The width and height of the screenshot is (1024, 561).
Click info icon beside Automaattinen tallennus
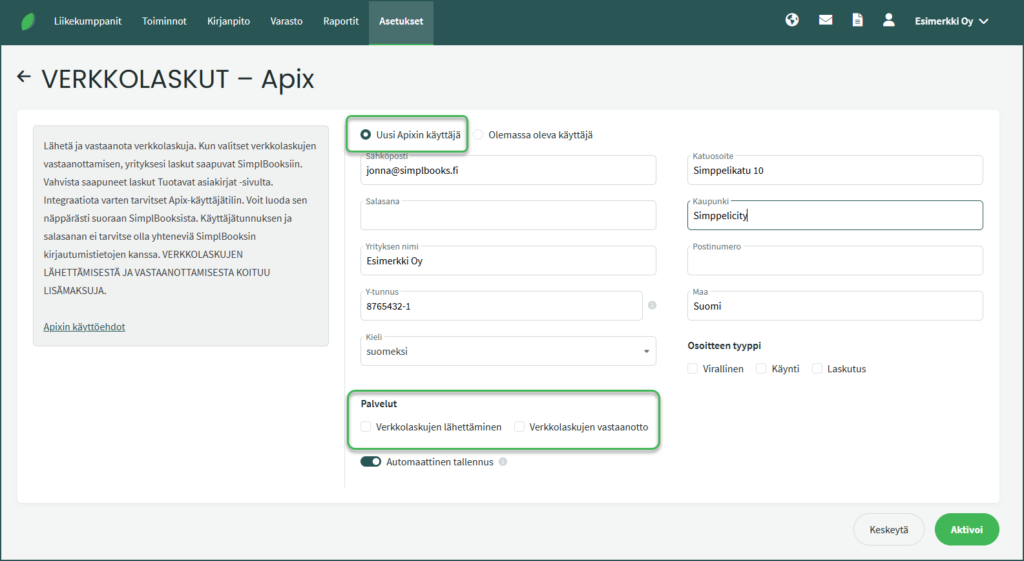tap(503, 462)
